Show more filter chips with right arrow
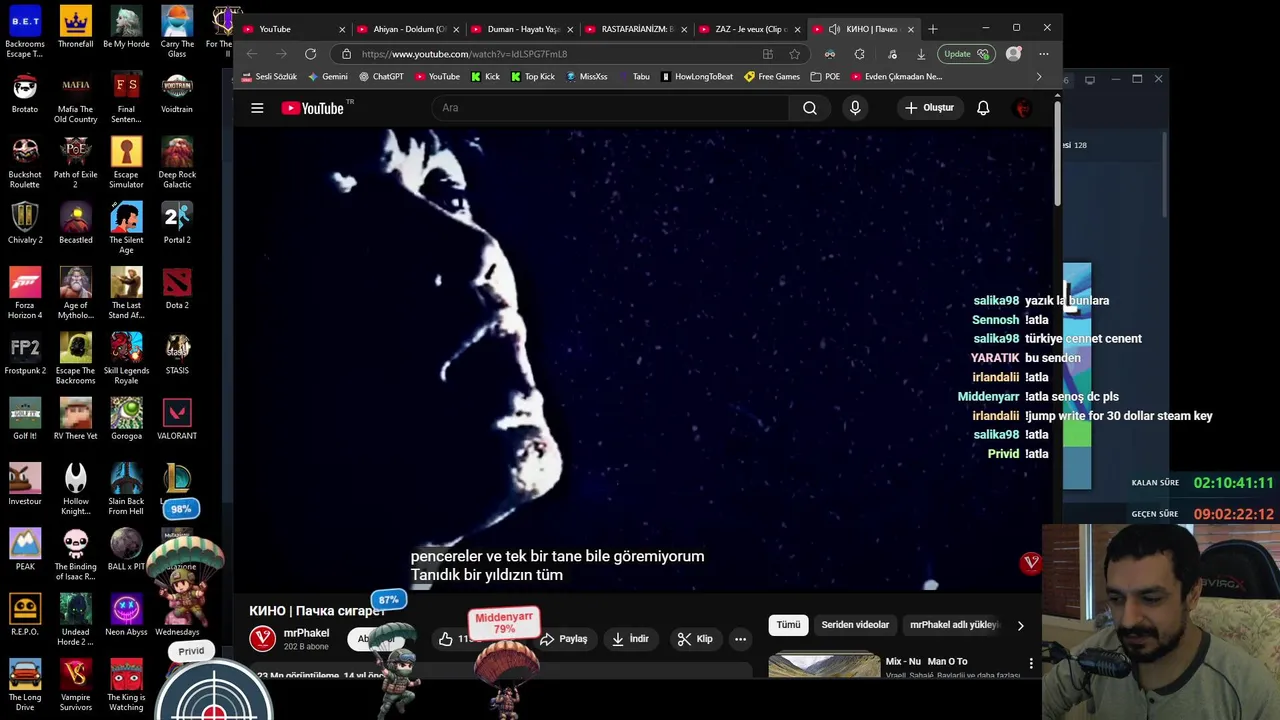This screenshot has width=1280, height=720. 1020,625
